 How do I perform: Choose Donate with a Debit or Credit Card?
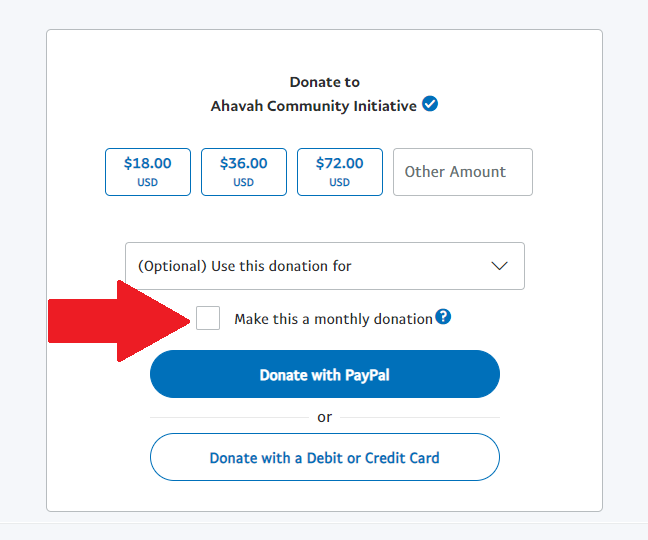[x=325, y=457]
